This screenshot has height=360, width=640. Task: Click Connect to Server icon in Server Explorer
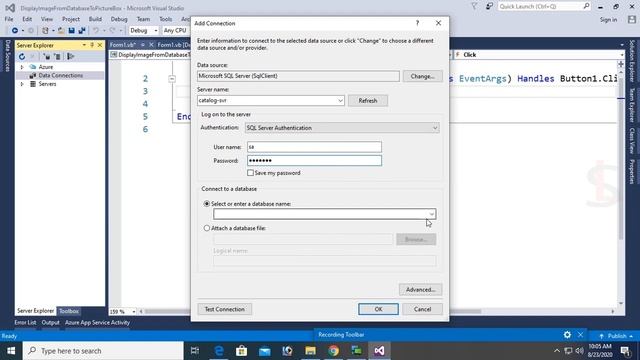click(x=58, y=56)
